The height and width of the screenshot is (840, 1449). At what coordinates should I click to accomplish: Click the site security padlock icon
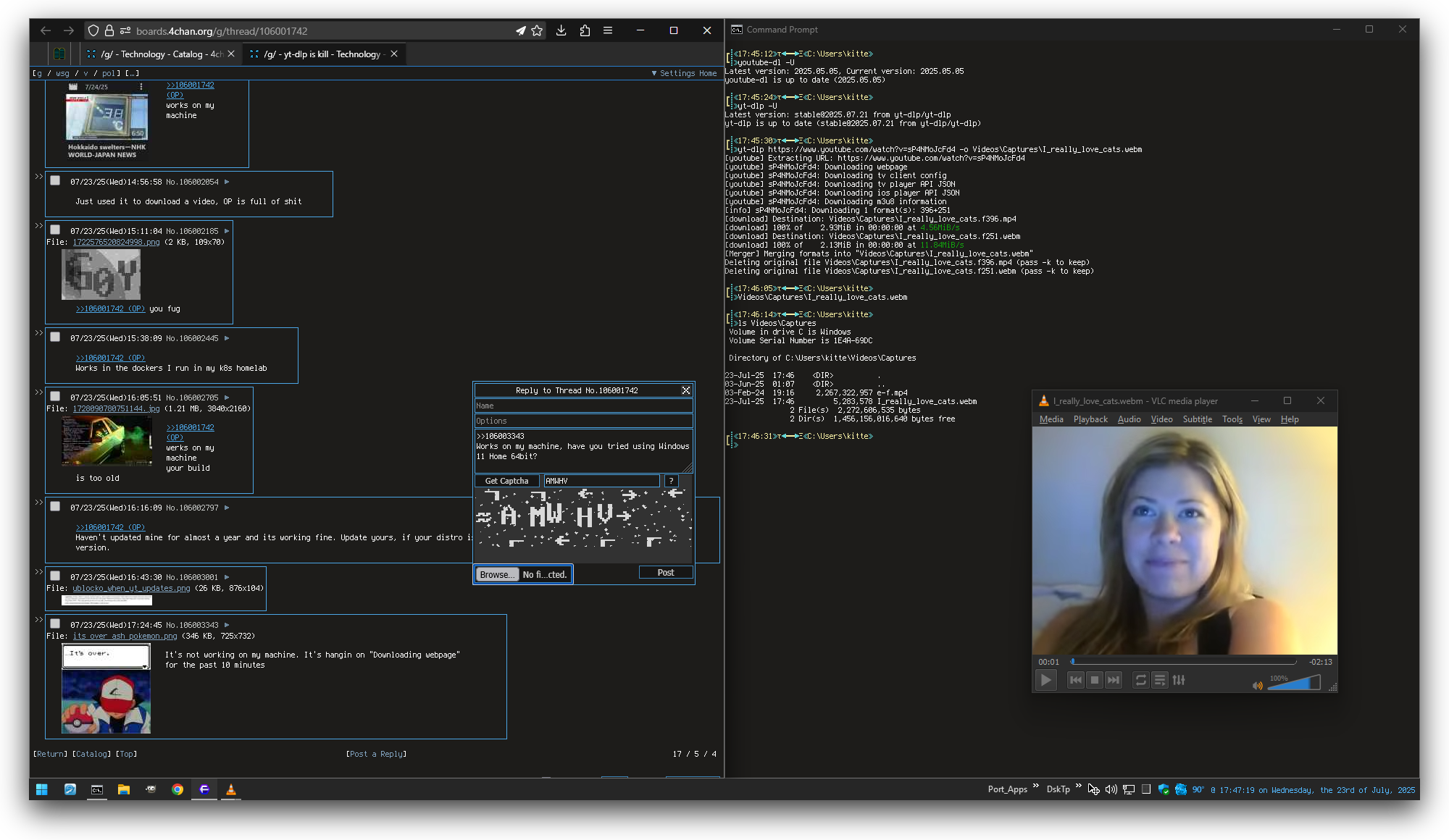pyautogui.click(x=109, y=30)
